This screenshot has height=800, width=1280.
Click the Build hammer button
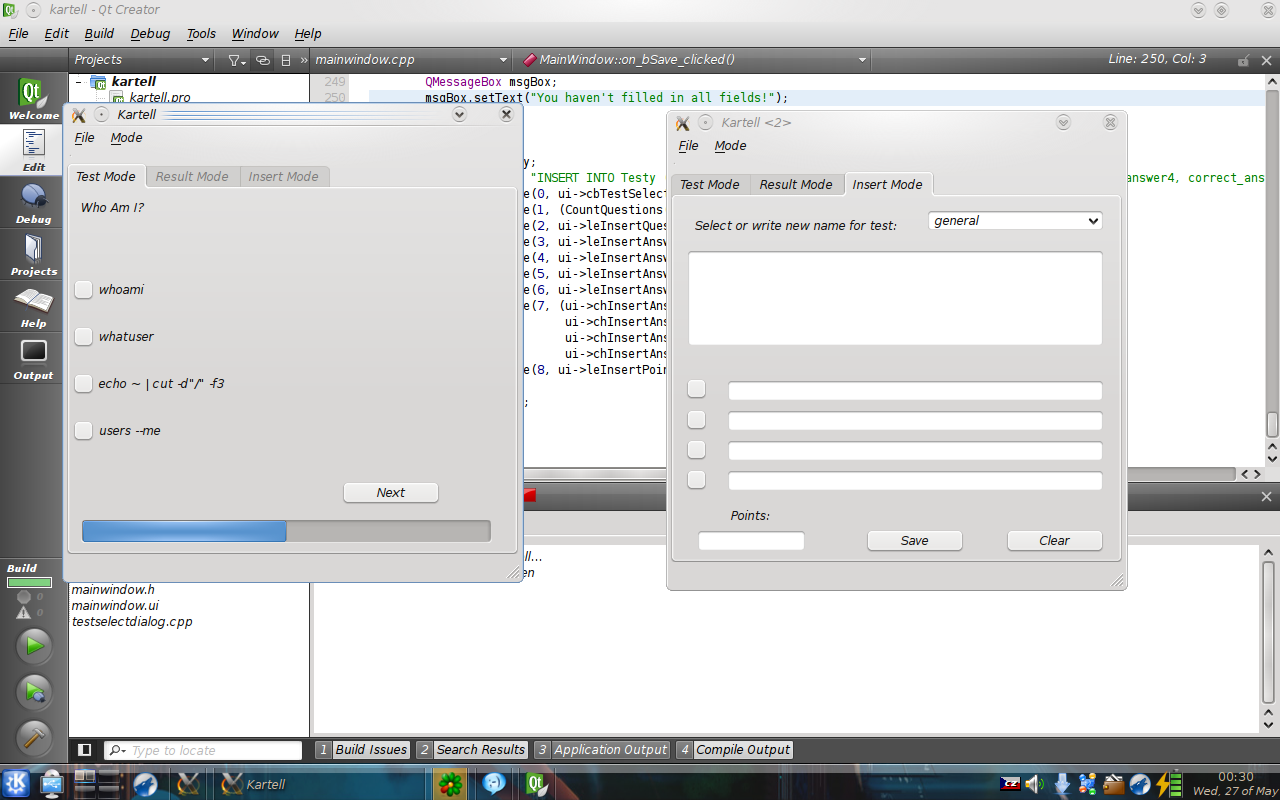point(34,738)
